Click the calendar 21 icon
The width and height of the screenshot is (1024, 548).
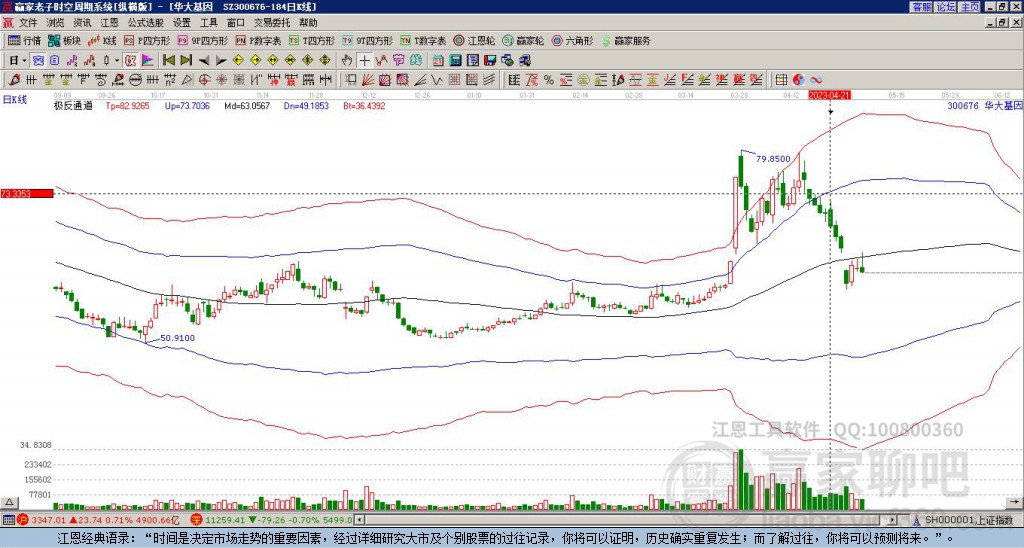(438, 61)
